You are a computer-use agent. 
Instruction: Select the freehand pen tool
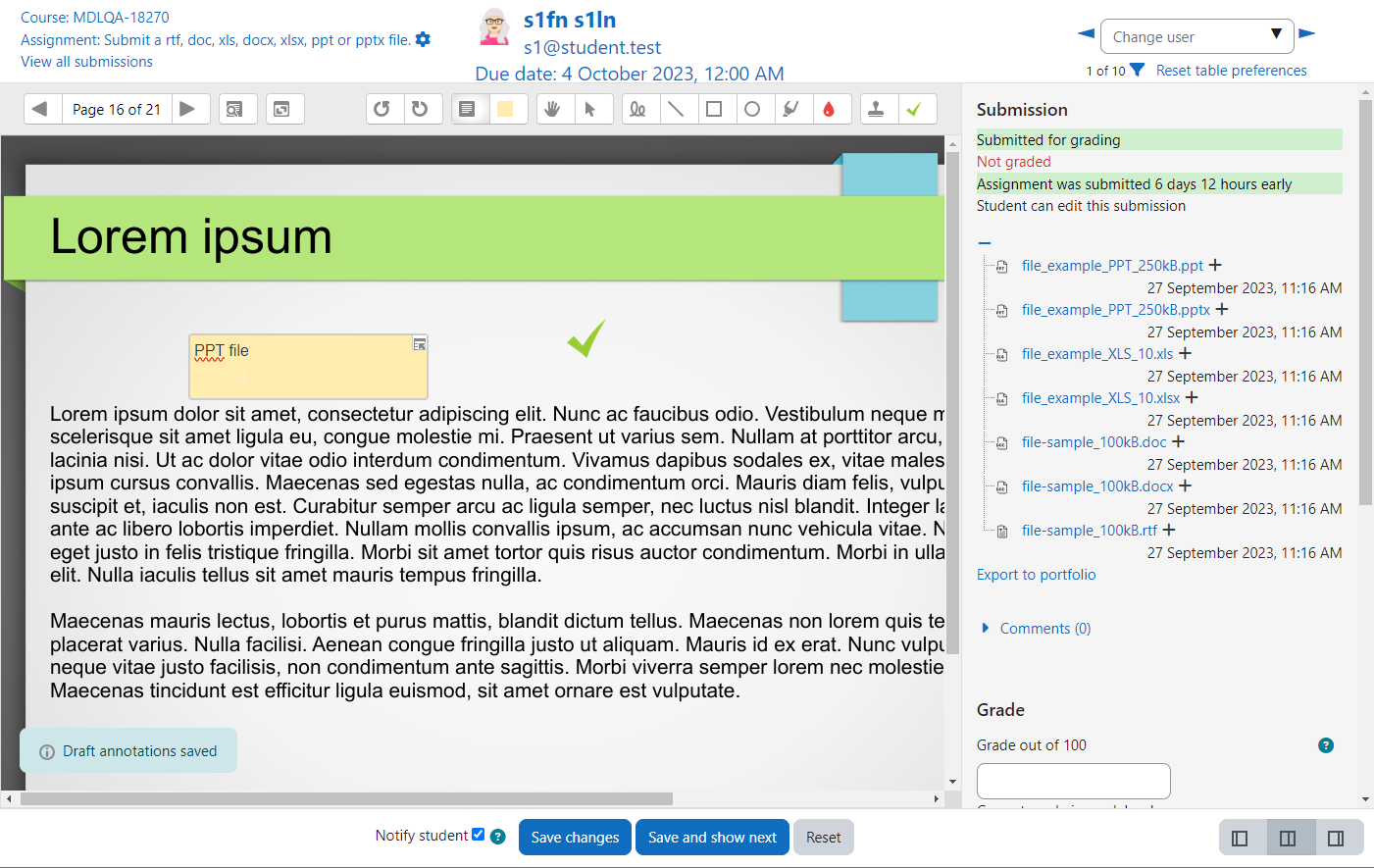point(638,109)
